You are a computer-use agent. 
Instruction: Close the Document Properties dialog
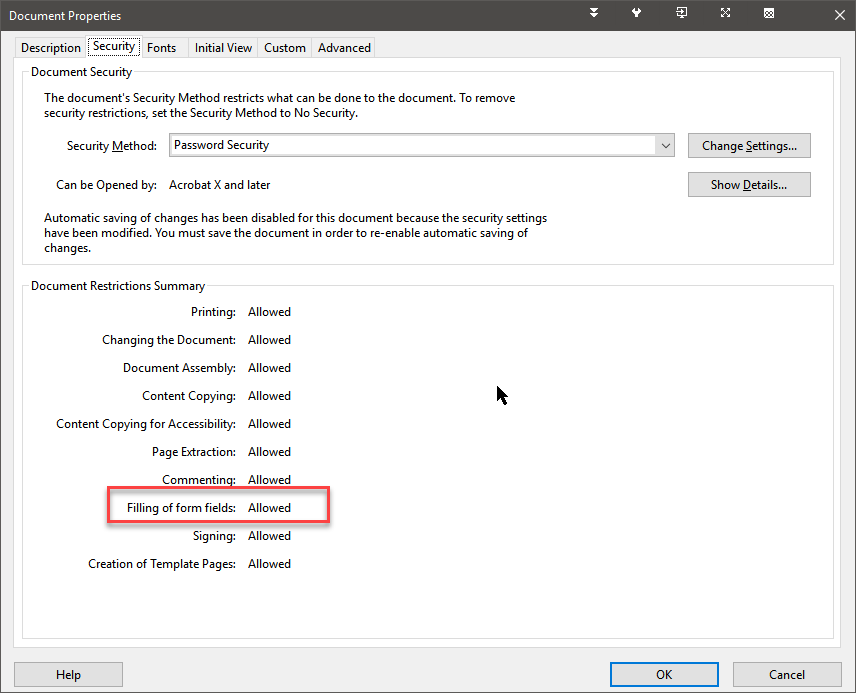point(840,15)
